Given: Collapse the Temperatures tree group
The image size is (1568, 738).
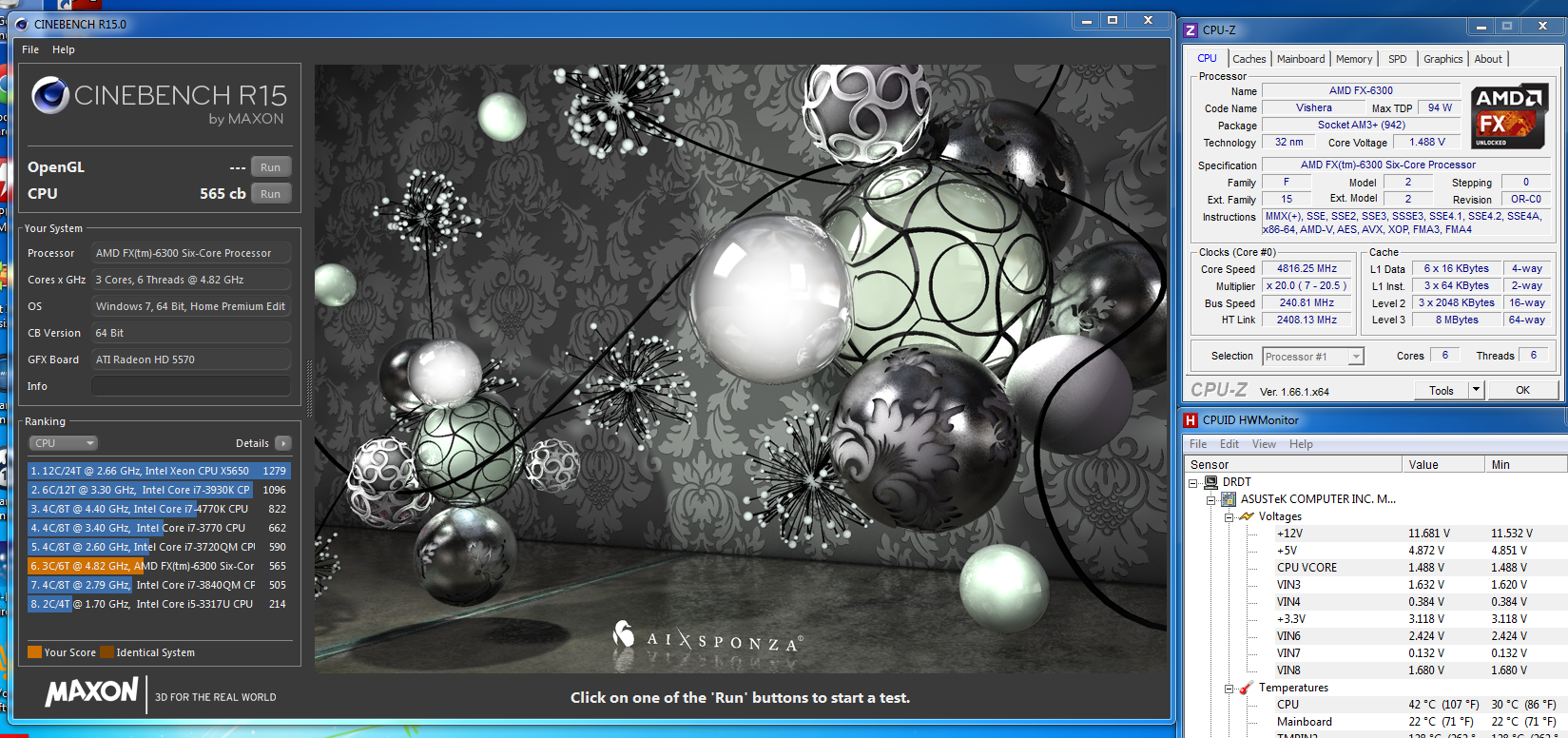Looking at the screenshot, I should click(x=1229, y=689).
